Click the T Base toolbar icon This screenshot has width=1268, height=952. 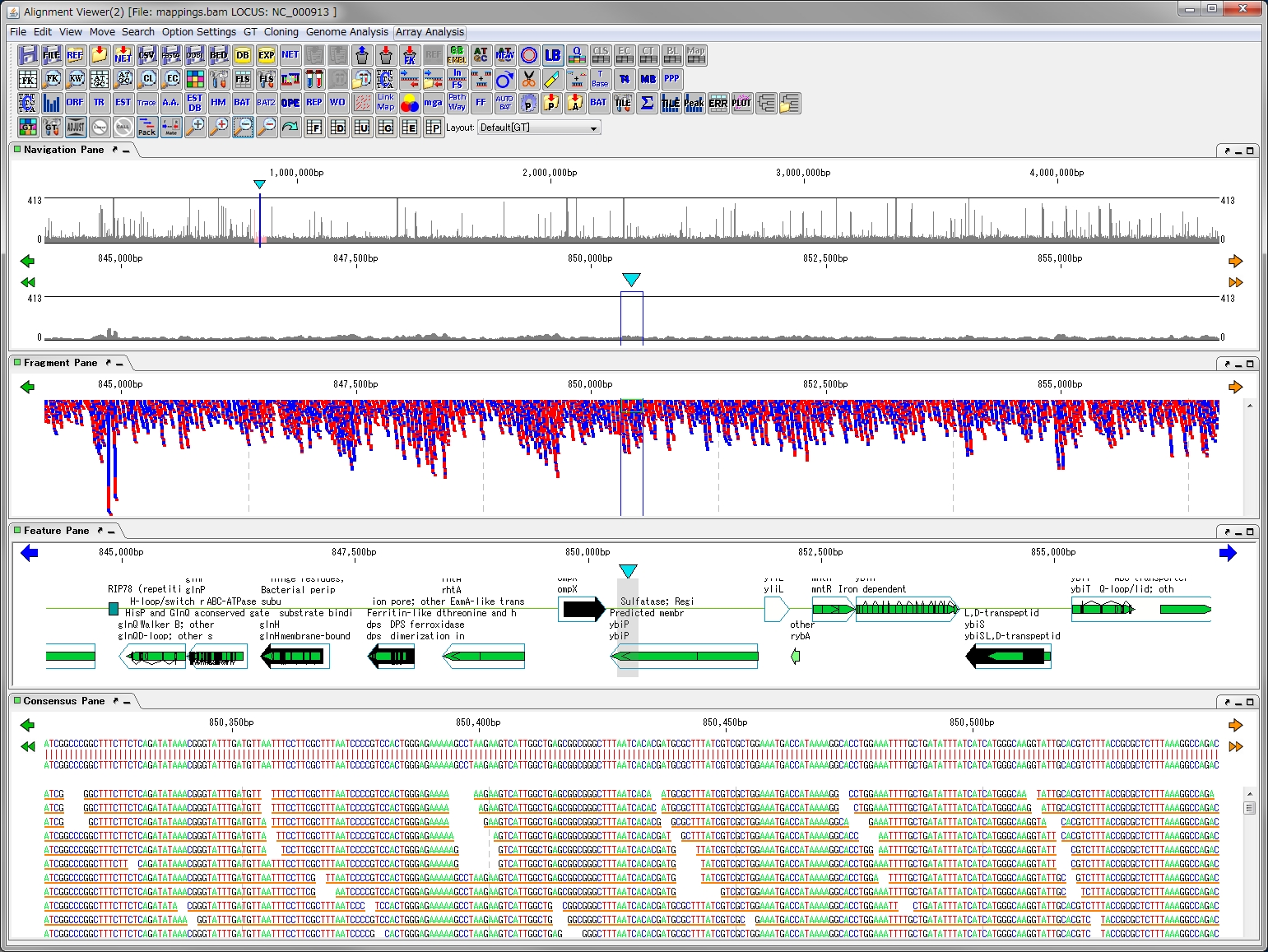pos(601,79)
